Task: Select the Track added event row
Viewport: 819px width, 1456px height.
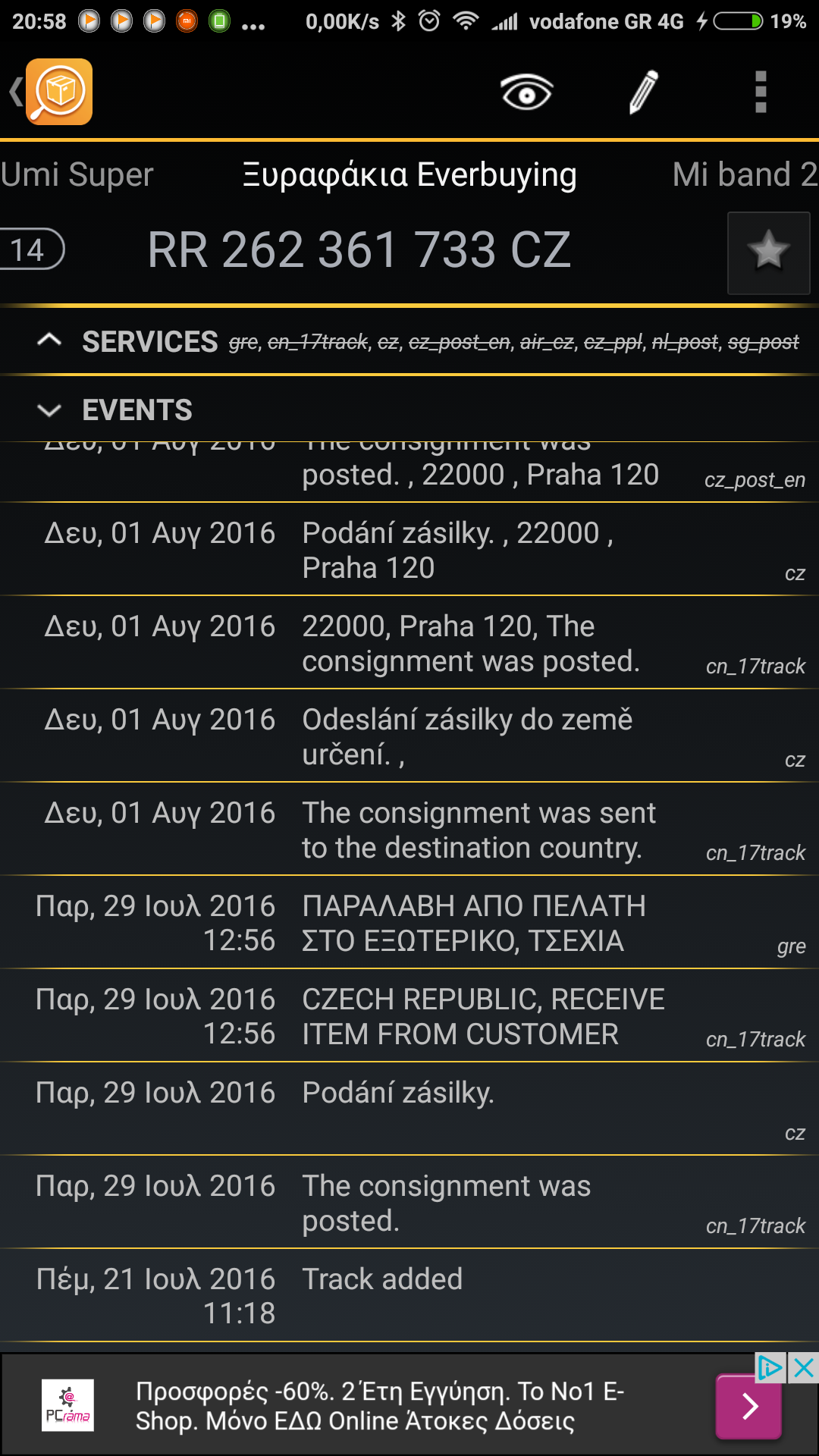Action: [x=409, y=1295]
